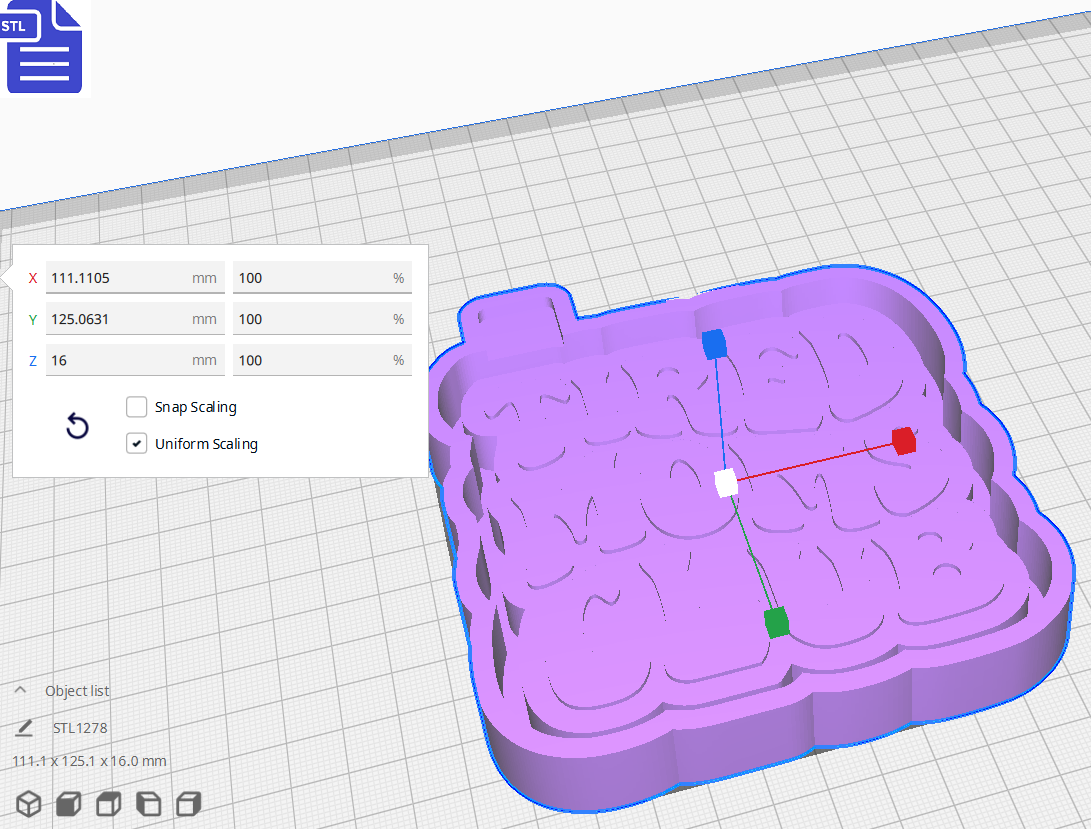Click the green Y-axis scale handle

tap(778, 622)
